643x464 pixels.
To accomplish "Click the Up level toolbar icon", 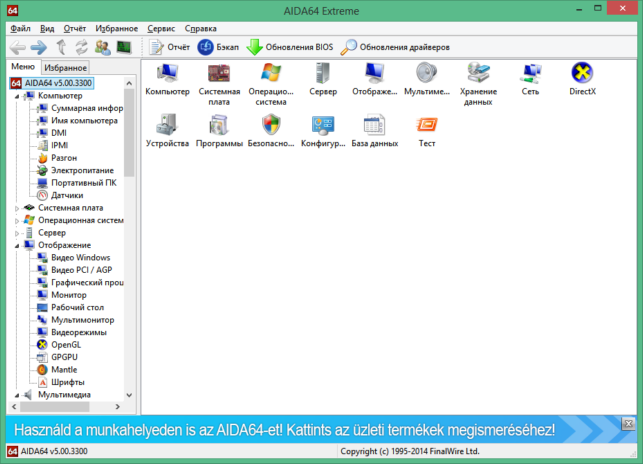I will point(61,48).
